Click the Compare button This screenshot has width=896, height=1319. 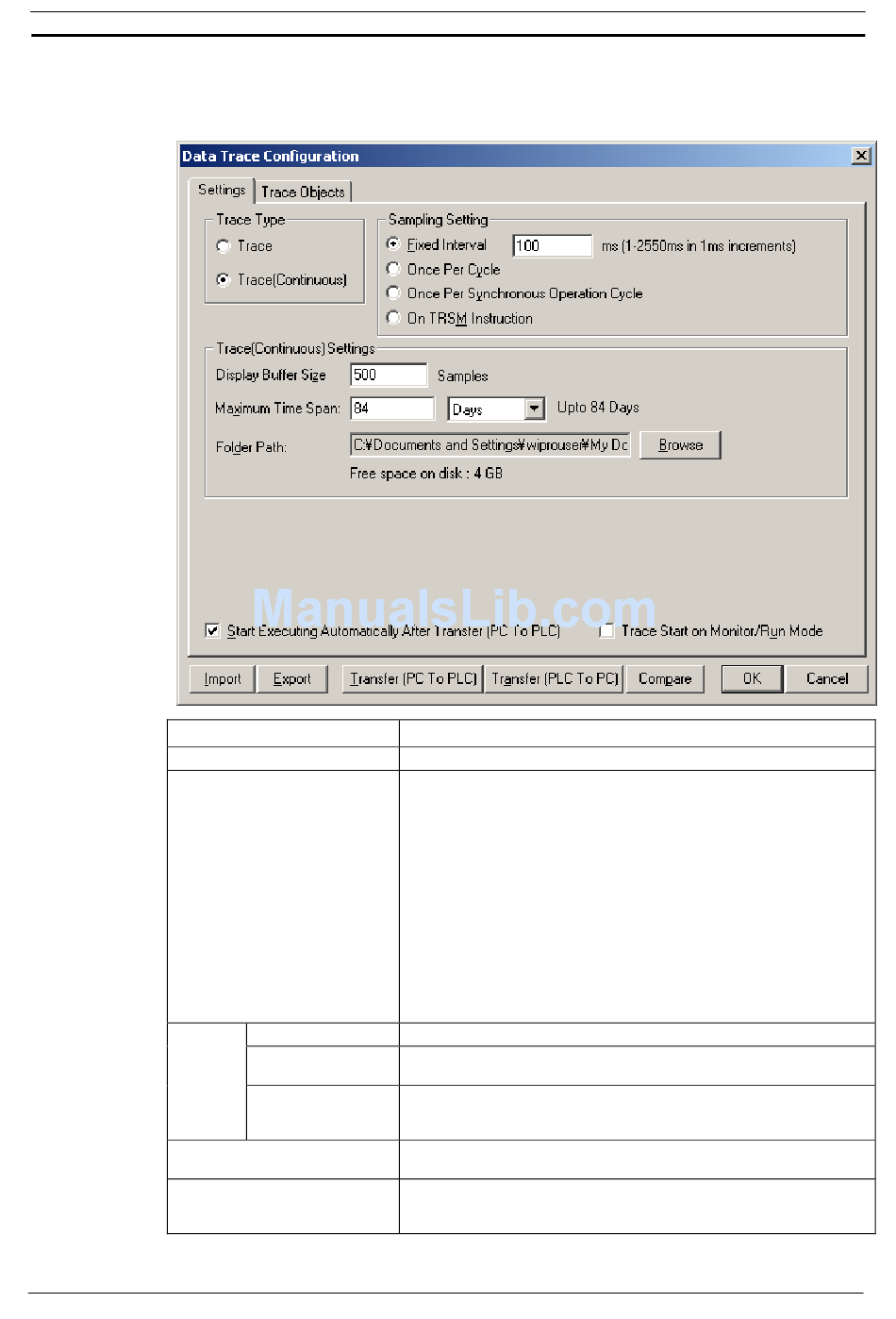[665, 679]
